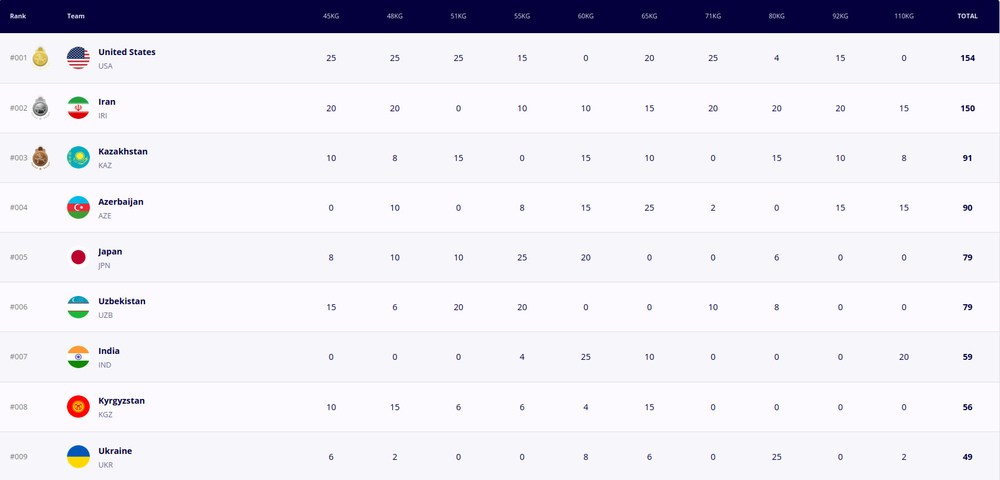Select the TOTAL column header

tap(967, 17)
